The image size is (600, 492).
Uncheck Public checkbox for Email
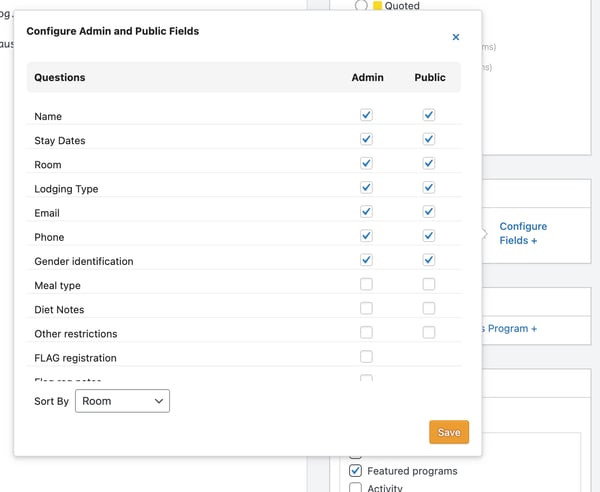[x=429, y=212]
